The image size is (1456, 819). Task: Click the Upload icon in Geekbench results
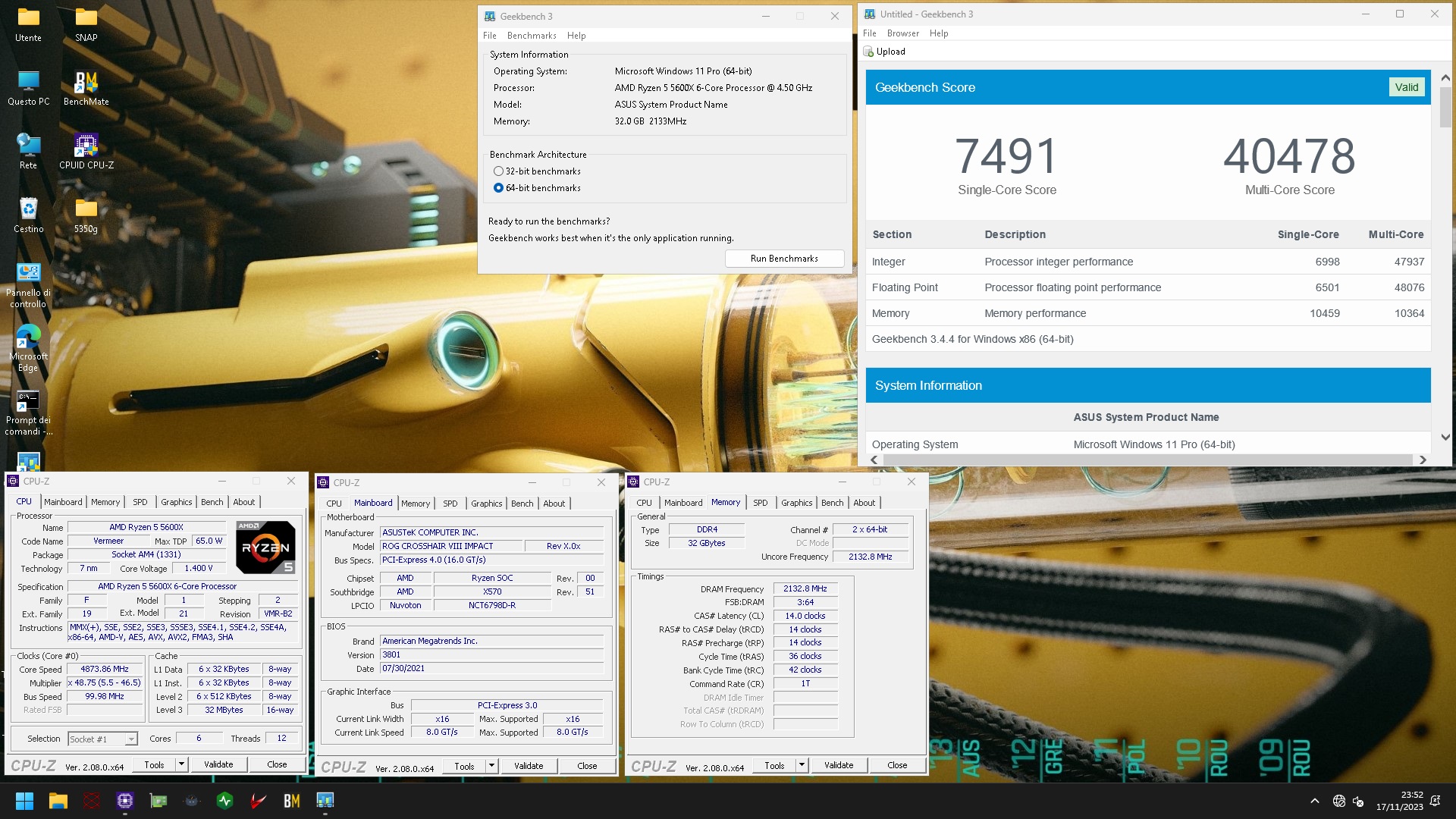point(869,52)
